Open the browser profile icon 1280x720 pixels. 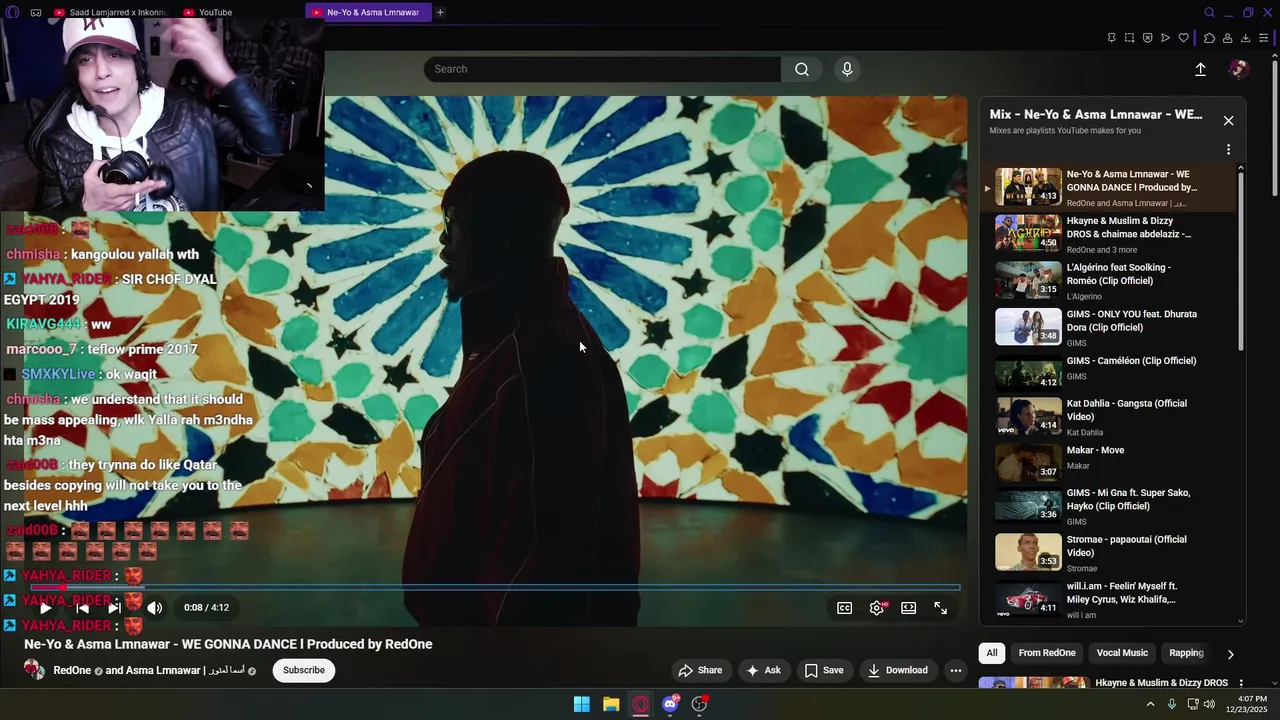click(x=1227, y=38)
